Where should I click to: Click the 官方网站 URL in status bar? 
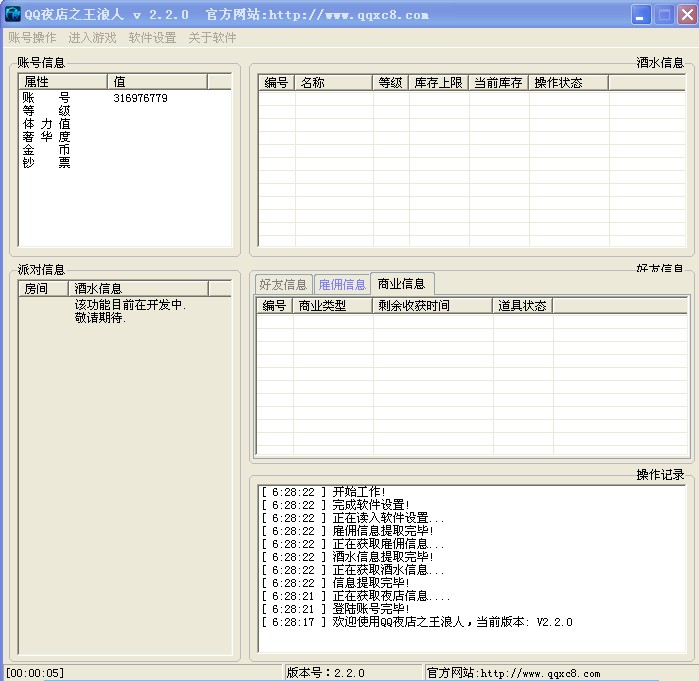coord(514,673)
